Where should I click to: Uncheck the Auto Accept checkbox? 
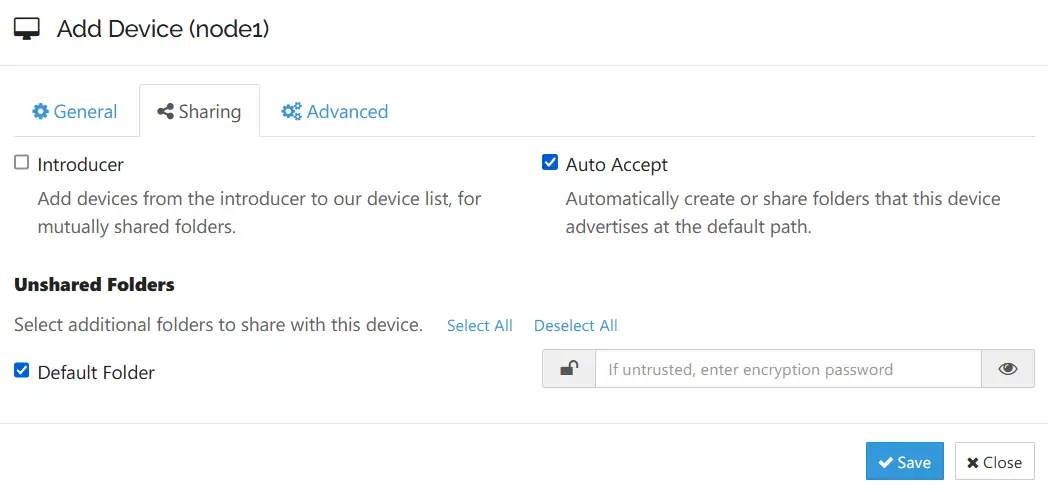(x=550, y=163)
